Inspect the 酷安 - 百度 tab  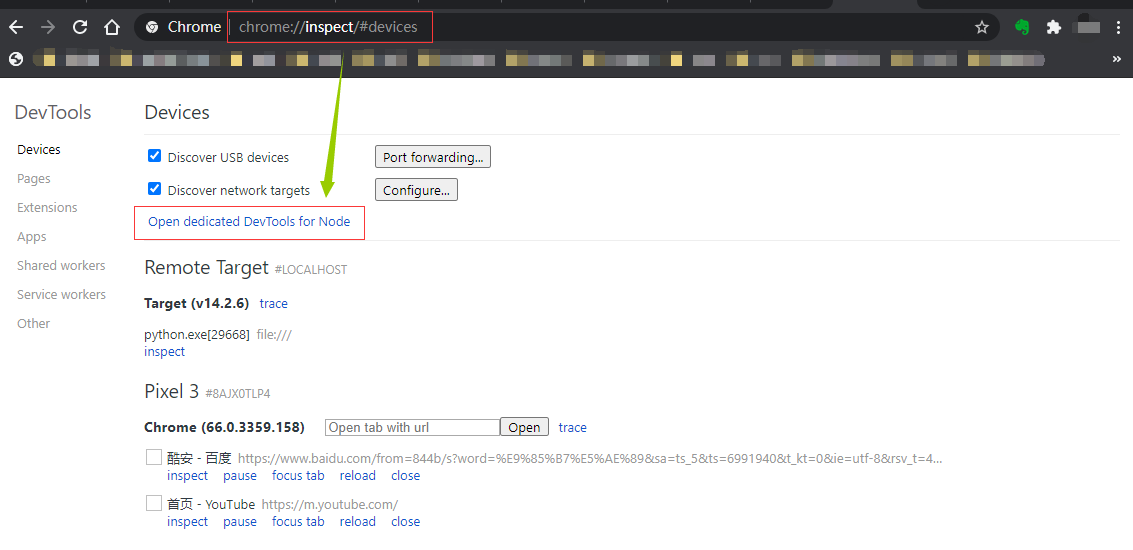(188, 476)
